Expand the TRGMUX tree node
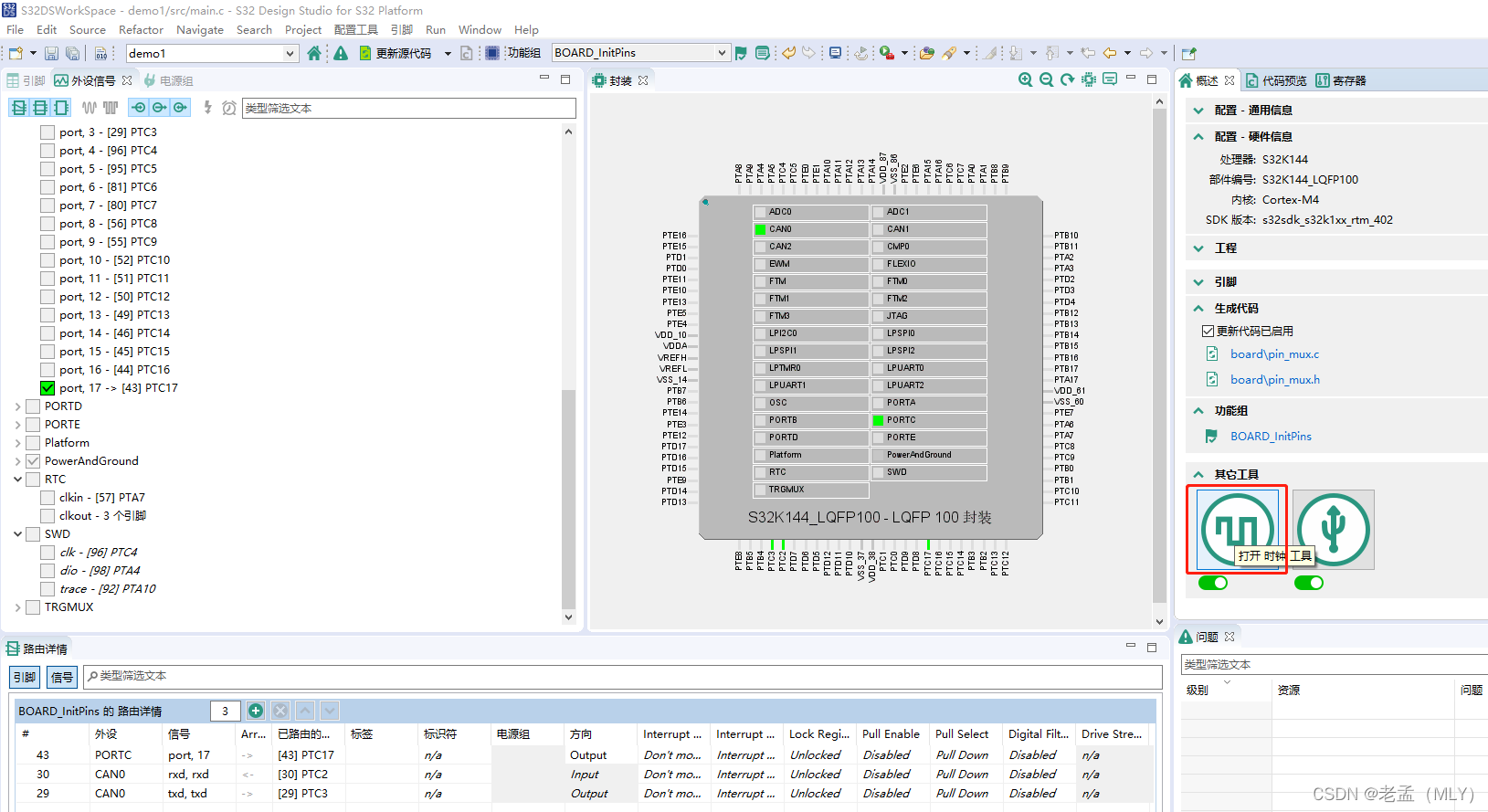The height and width of the screenshot is (812, 1488). coord(17,607)
